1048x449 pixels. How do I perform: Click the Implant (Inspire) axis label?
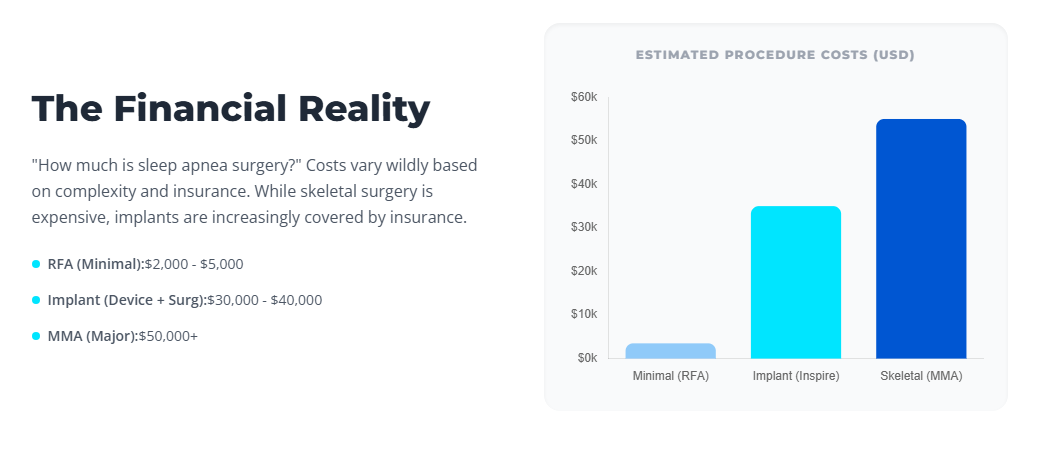coord(795,376)
